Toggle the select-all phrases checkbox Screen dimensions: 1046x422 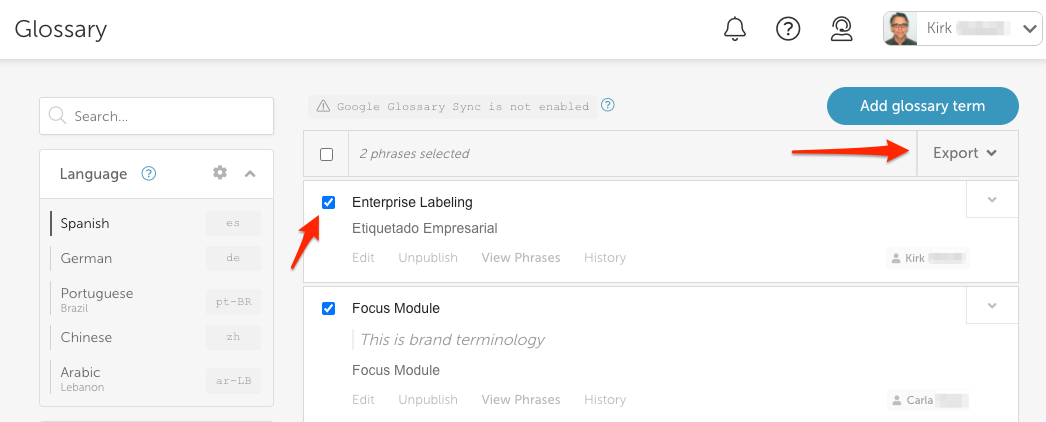click(x=327, y=154)
